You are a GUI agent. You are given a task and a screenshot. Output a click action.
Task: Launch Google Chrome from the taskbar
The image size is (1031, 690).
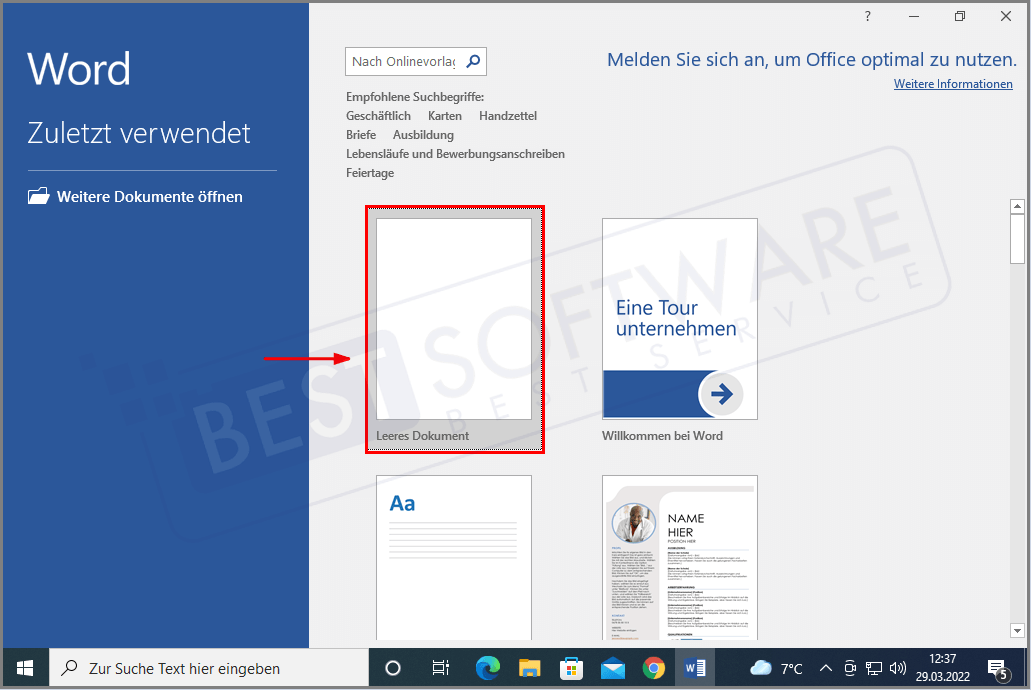651,667
